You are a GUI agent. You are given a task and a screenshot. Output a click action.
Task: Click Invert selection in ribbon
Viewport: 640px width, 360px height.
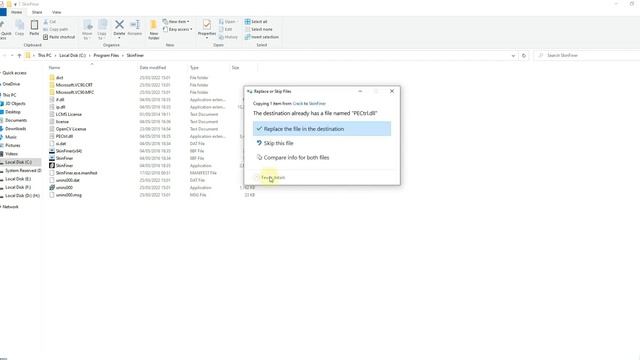pos(262,37)
